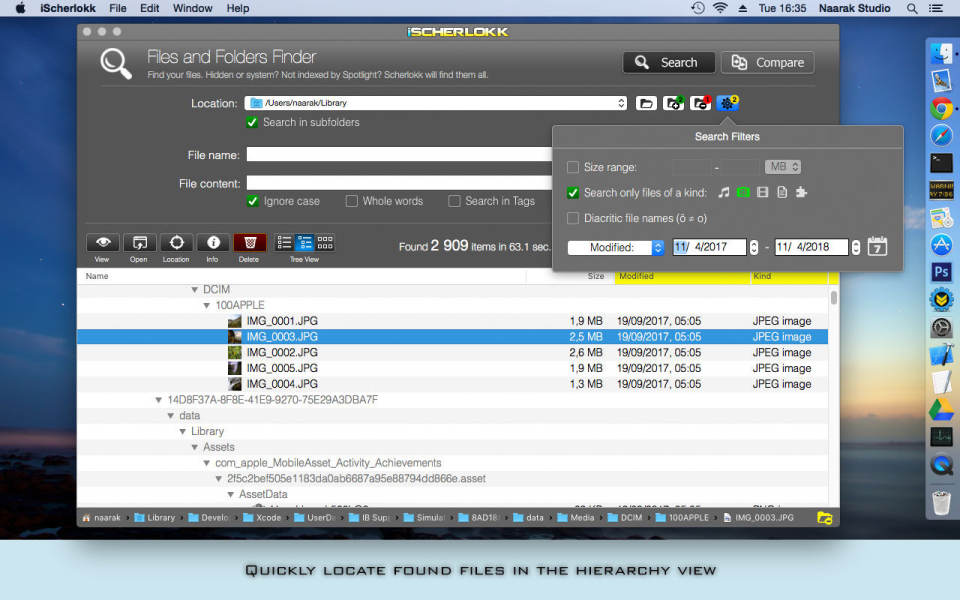960x600 pixels.
Task: Open Google Chrome from the Dock
Action: point(941,108)
